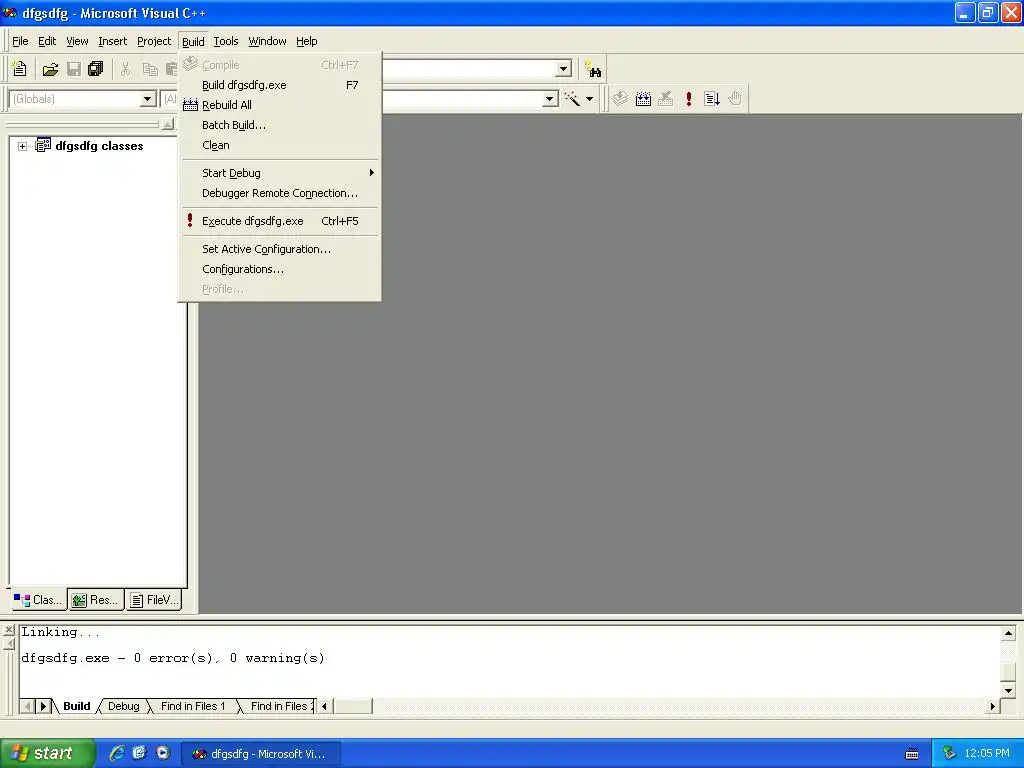The width and height of the screenshot is (1024, 768).
Task: Click the Save disk icon
Action: pyautogui.click(x=74, y=69)
